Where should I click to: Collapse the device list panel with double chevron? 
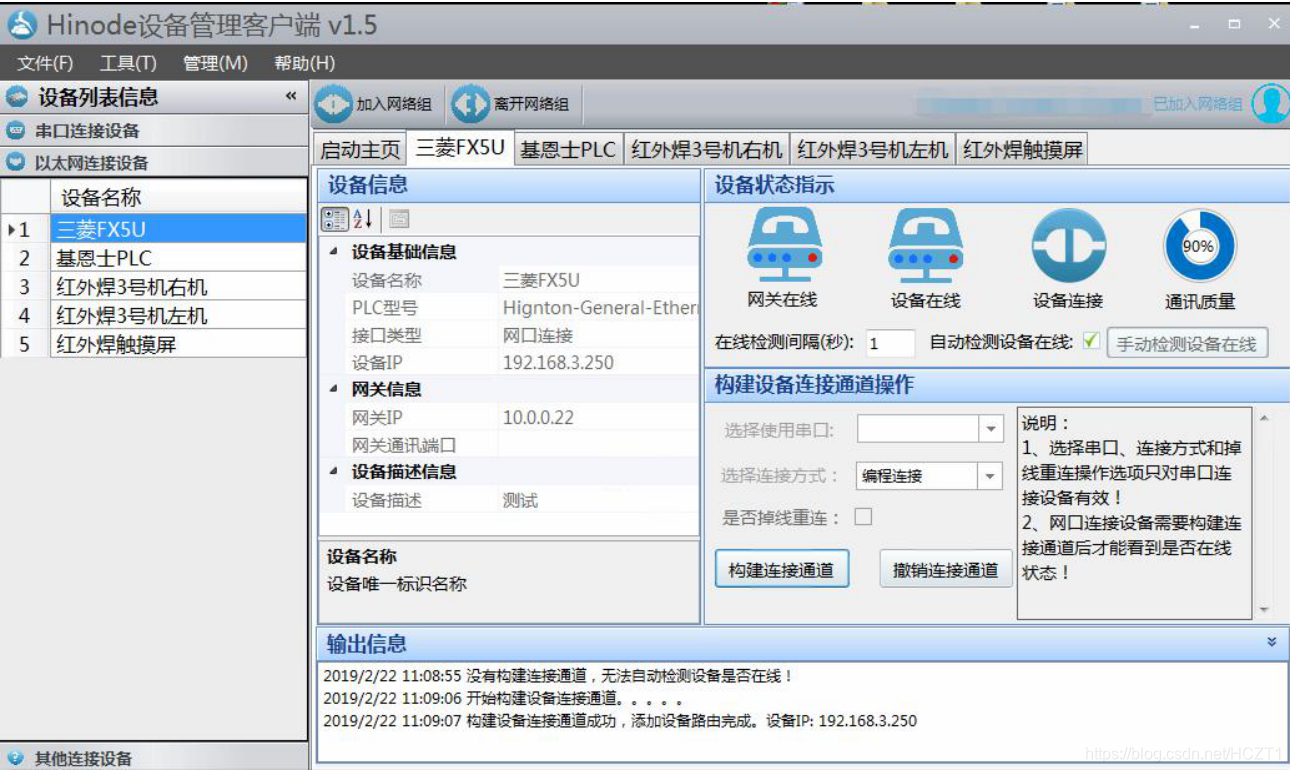(x=291, y=97)
